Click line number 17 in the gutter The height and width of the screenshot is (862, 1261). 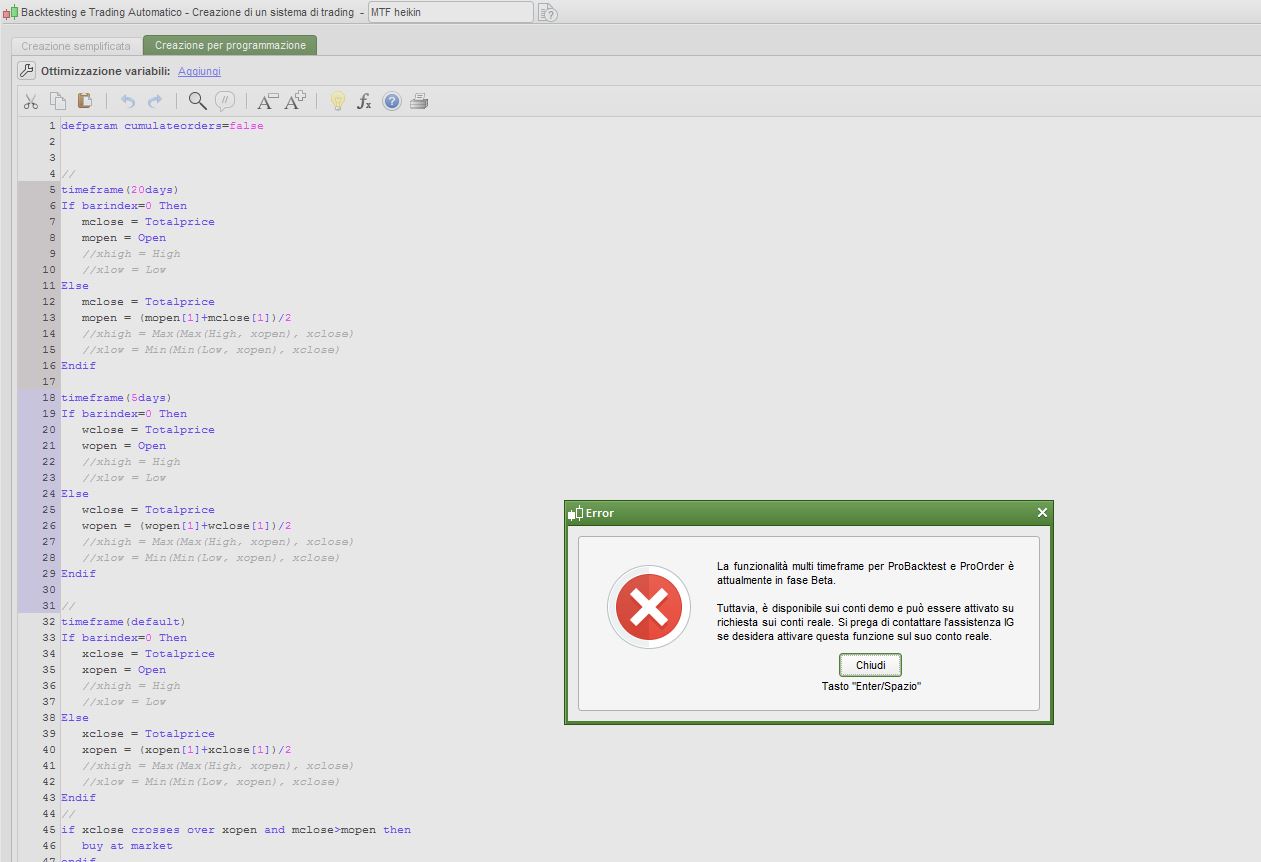tap(49, 382)
